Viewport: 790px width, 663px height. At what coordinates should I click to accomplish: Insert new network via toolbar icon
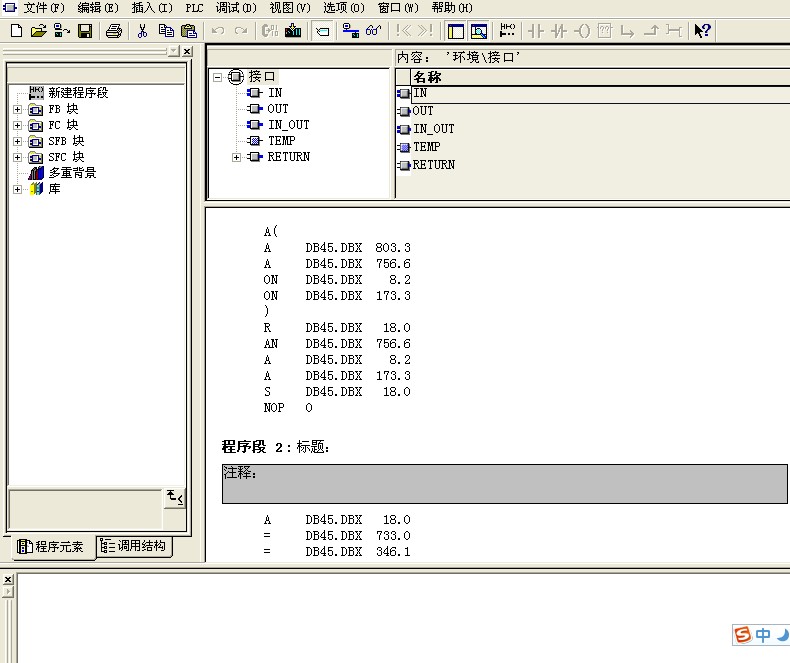[508, 31]
